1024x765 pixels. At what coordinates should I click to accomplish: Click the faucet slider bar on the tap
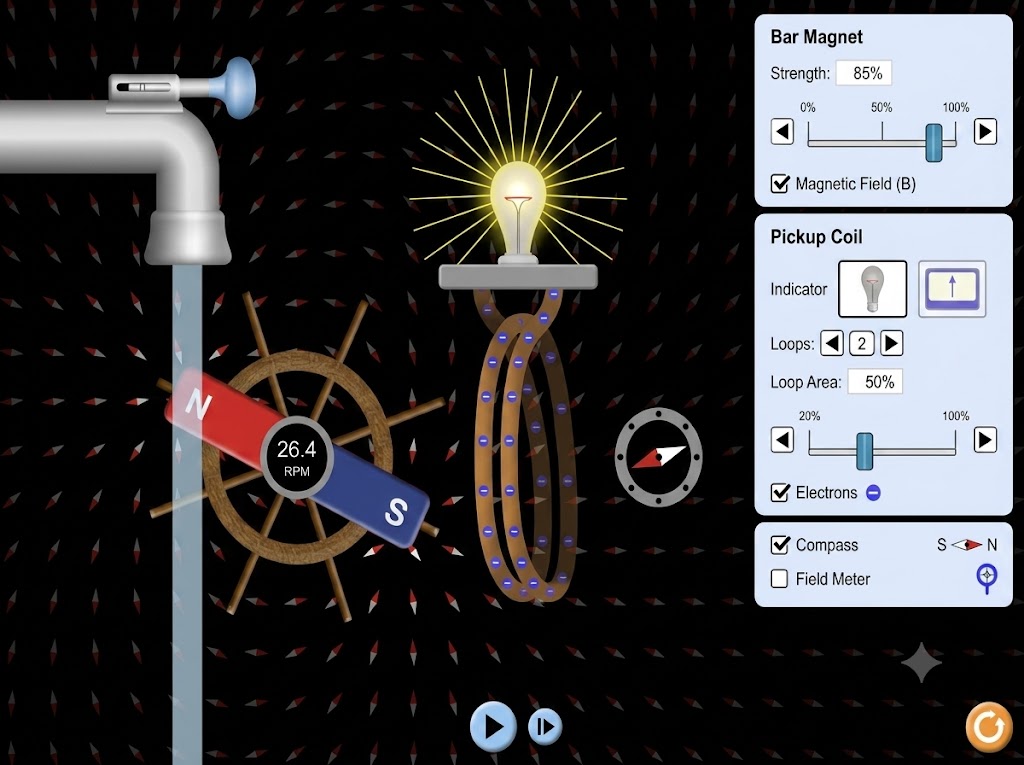(x=144, y=87)
